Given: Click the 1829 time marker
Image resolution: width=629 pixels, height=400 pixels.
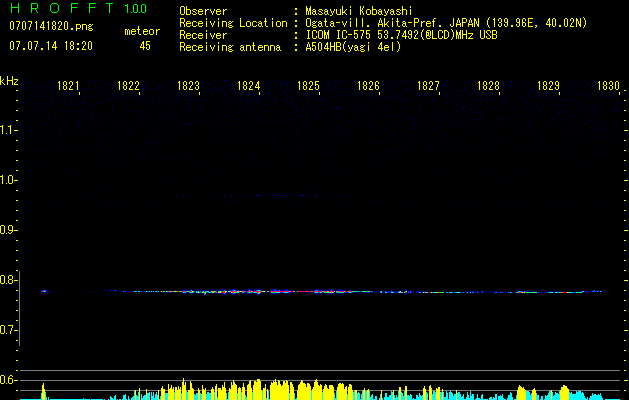Looking at the screenshot, I should pos(548,86).
